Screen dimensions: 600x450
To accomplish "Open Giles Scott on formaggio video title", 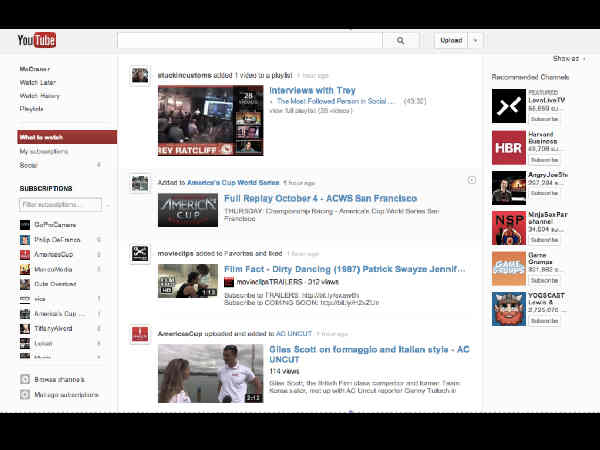I will tap(369, 354).
